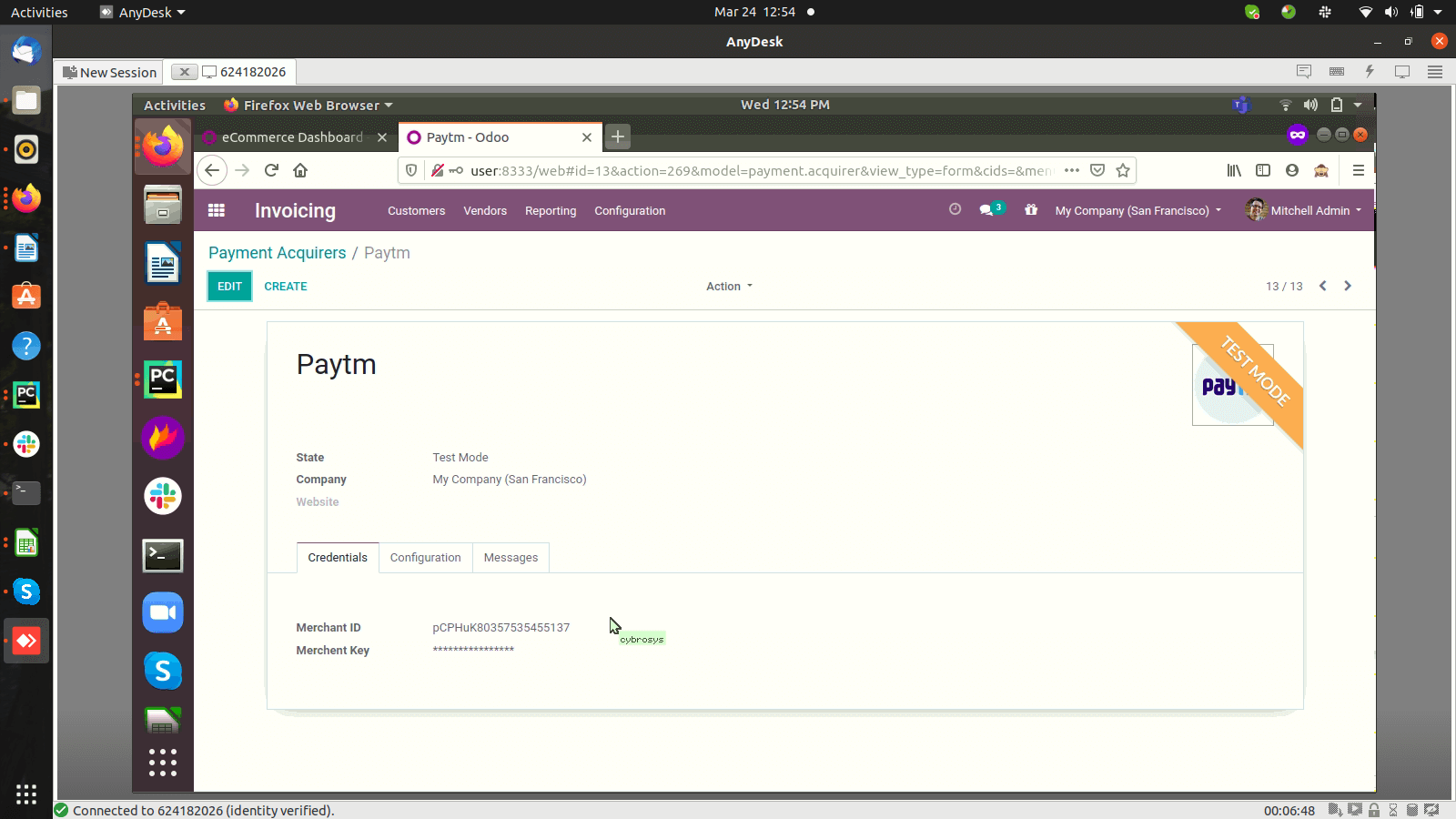Open remote desktop volume icon
1456x819 pixels.
1310,105
